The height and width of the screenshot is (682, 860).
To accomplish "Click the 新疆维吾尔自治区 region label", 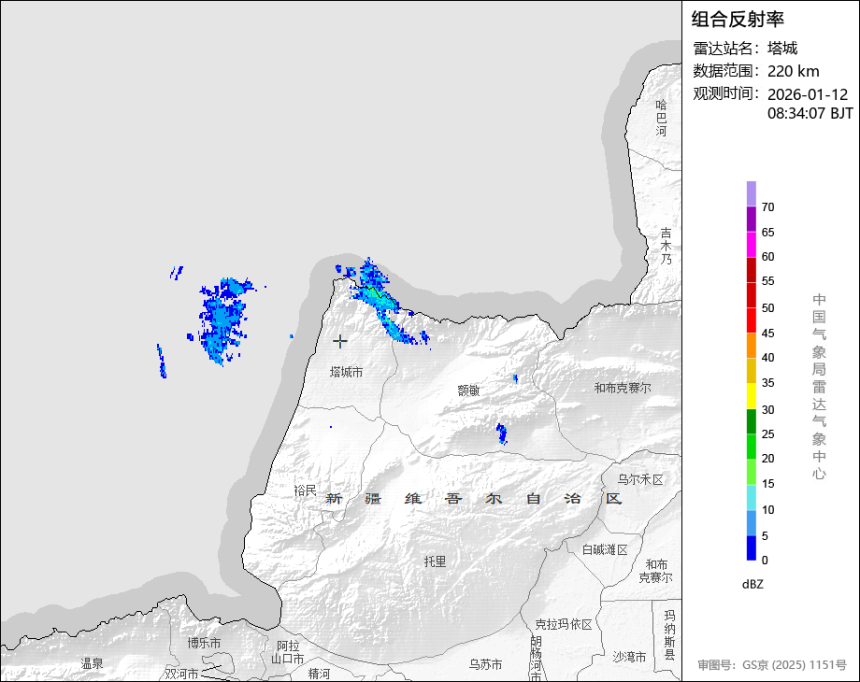I will [474, 499].
